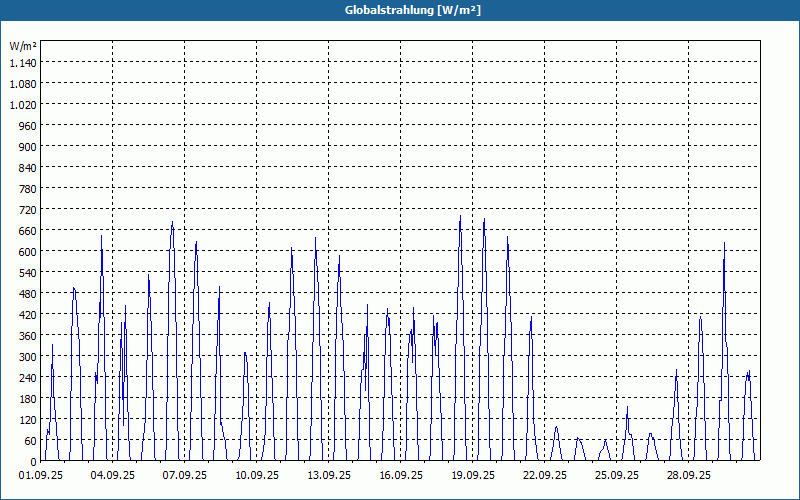Image resolution: width=800 pixels, height=500 pixels.
Task: Click the 60 y-axis label
Action: coord(31,441)
